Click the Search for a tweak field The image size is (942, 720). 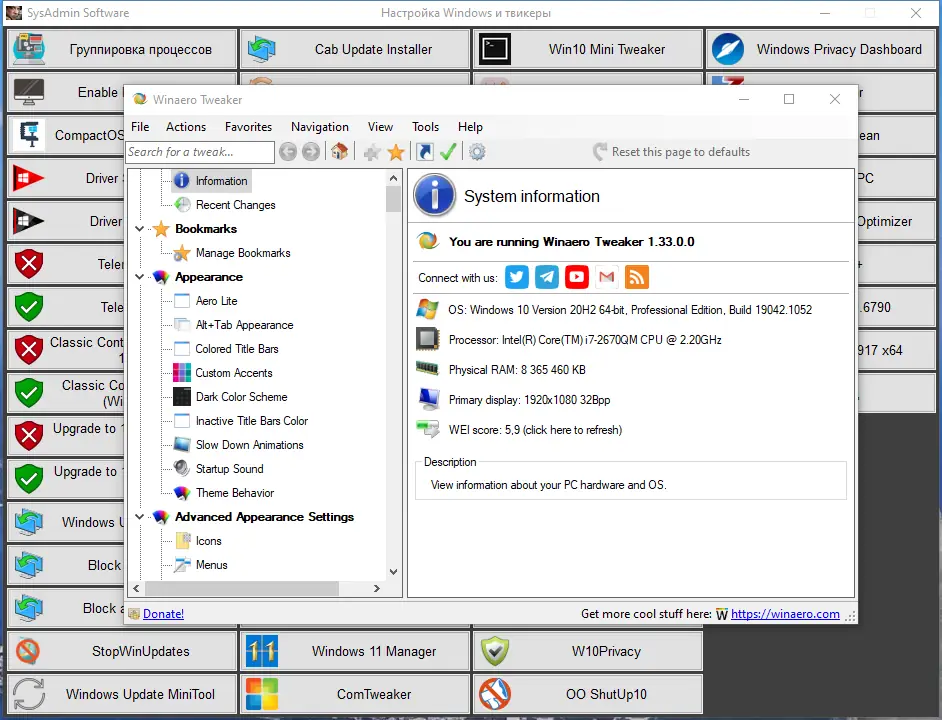200,152
